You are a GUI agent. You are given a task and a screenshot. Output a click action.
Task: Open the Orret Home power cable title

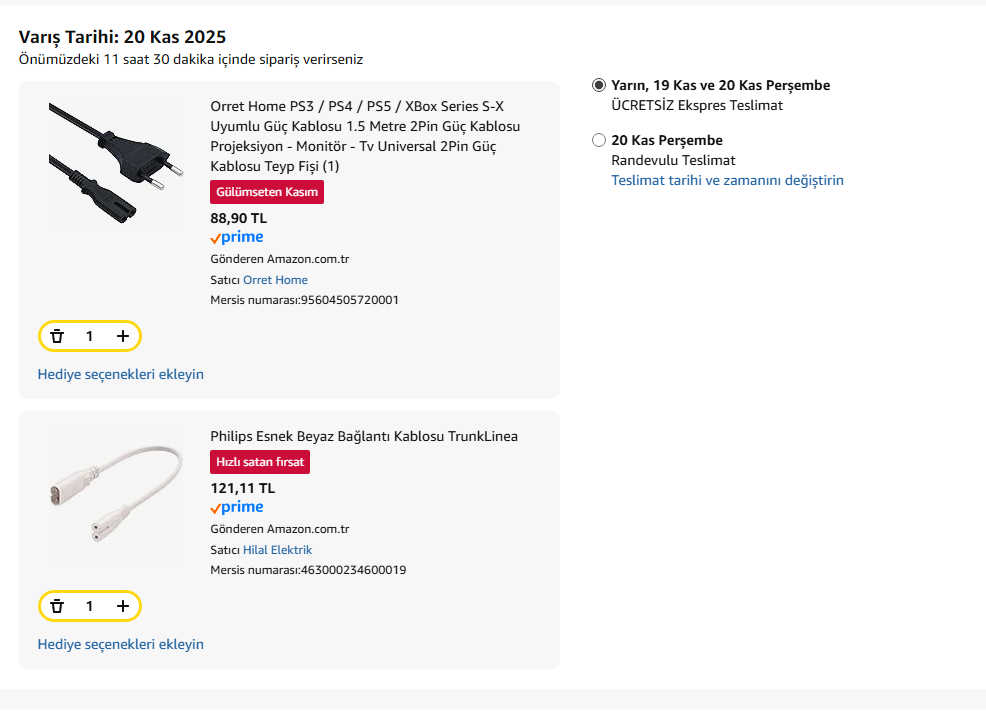pyautogui.click(x=365, y=136)
